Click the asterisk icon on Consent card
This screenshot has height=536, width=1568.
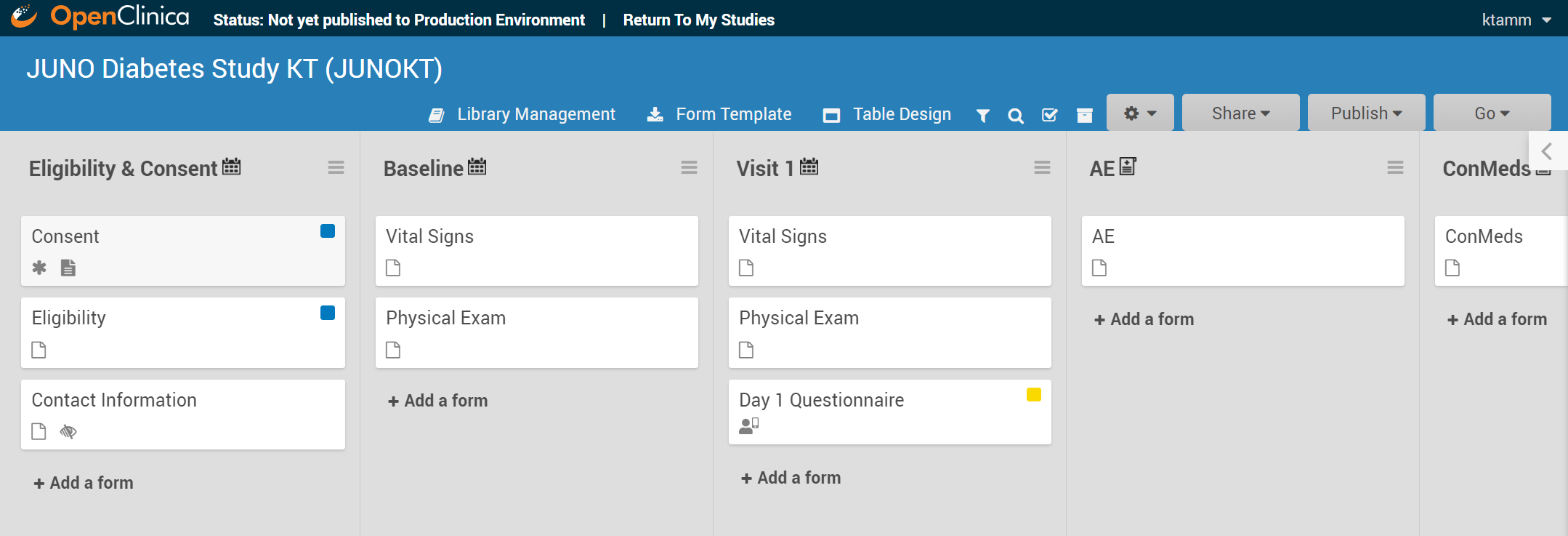click(39, 268)
